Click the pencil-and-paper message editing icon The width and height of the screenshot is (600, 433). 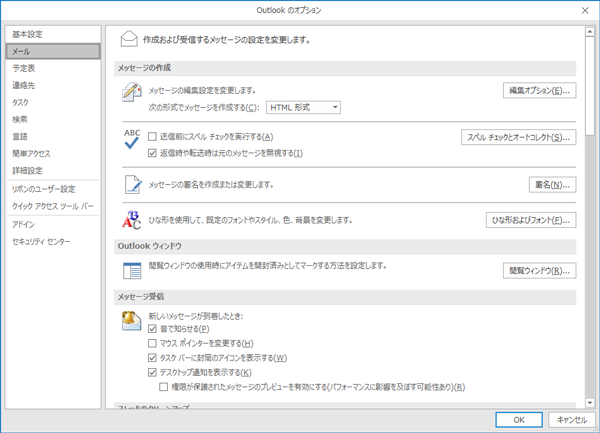(x=131, y=92)
